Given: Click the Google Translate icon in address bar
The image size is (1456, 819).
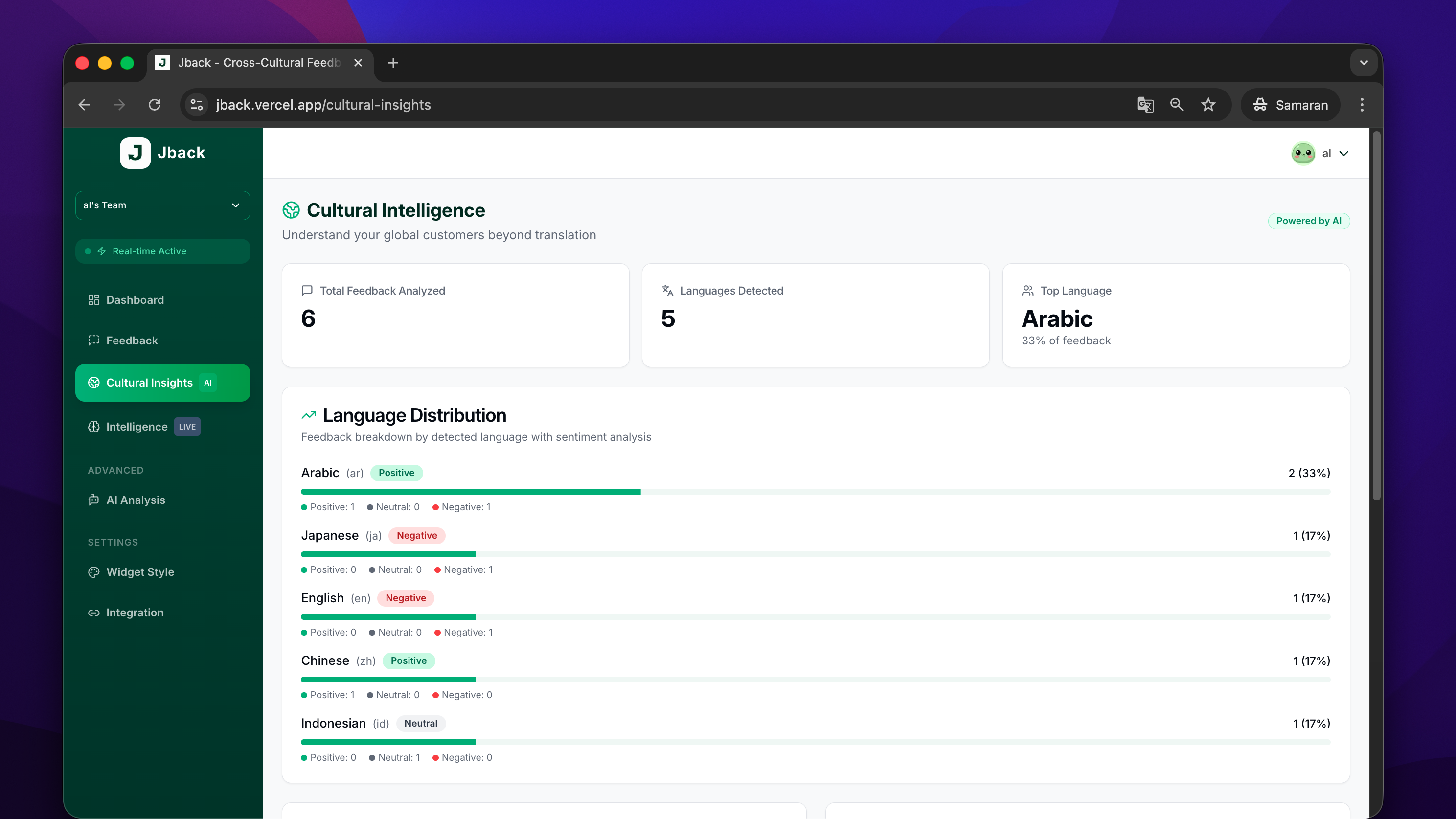Looking at the screenshot, I should tap(1145, 105).
